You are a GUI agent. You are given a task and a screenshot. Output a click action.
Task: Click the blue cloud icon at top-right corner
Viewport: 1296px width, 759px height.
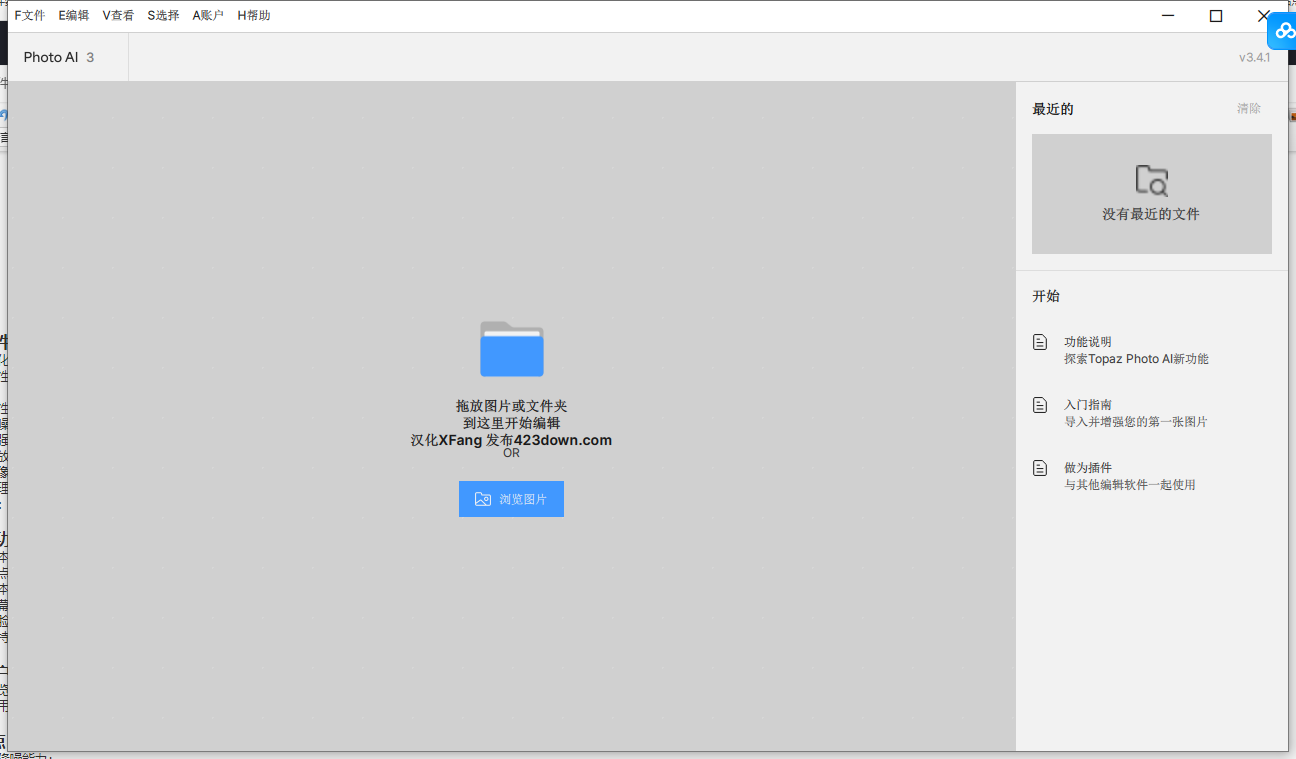(x=1283, y=31)
